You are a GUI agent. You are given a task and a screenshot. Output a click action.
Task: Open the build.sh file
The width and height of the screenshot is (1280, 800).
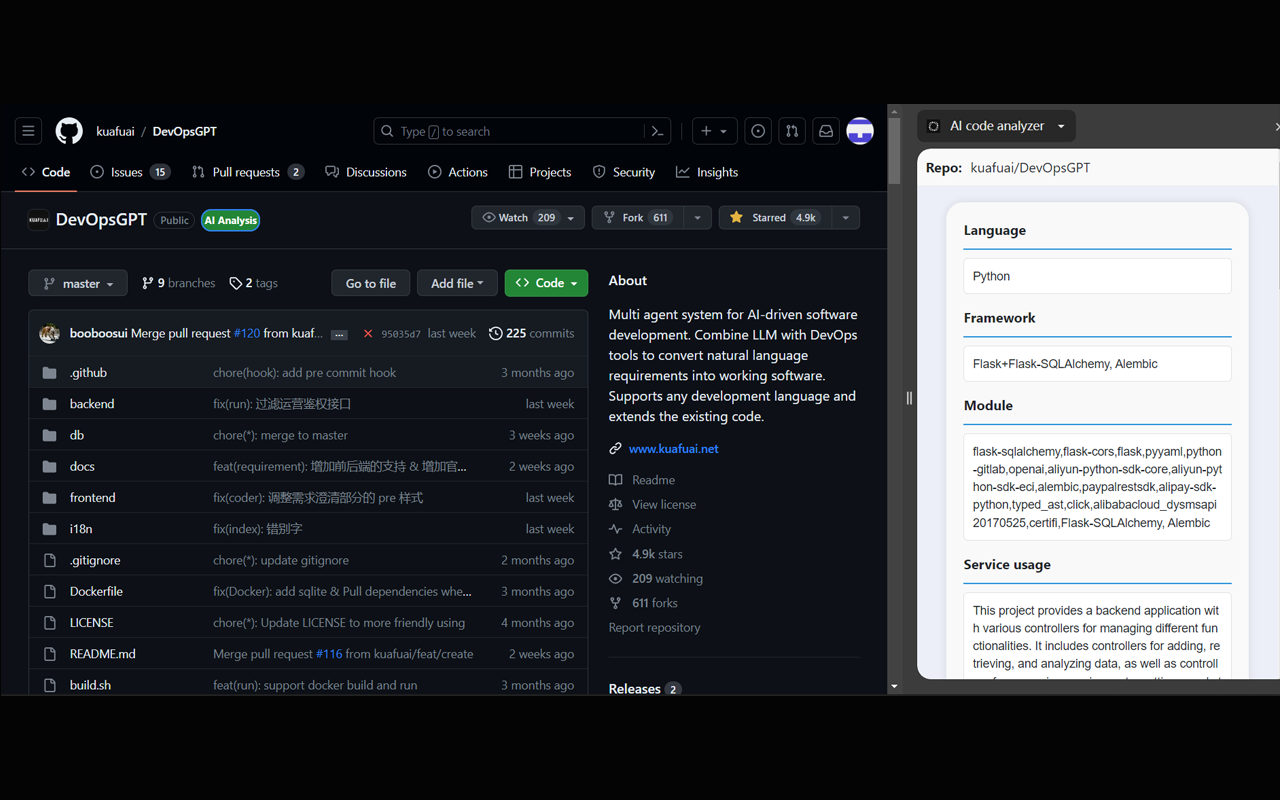click(90, 685)
